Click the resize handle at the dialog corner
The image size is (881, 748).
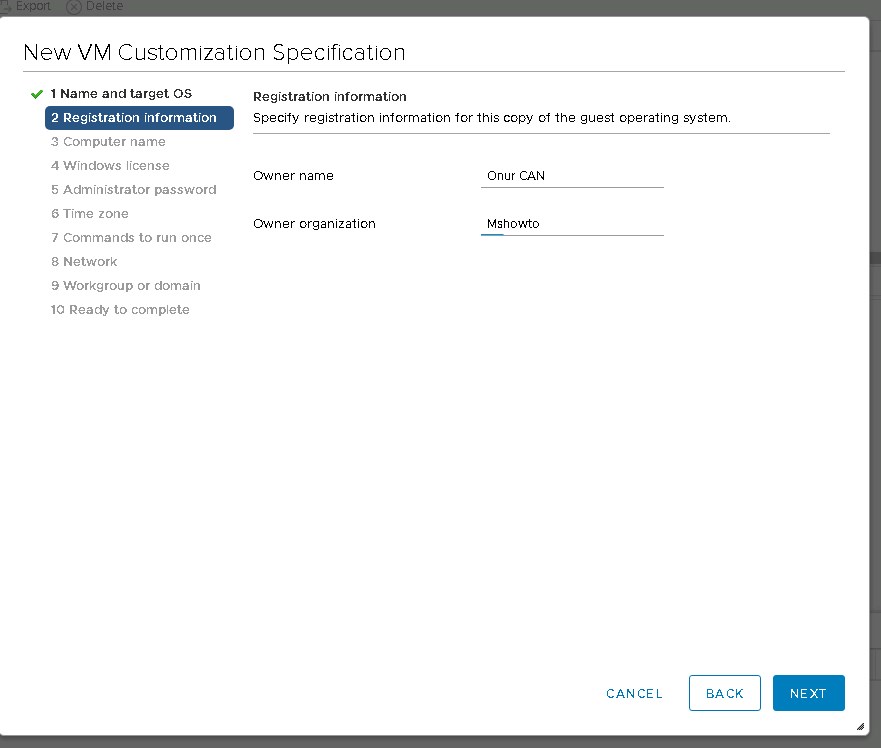point(860,727)
